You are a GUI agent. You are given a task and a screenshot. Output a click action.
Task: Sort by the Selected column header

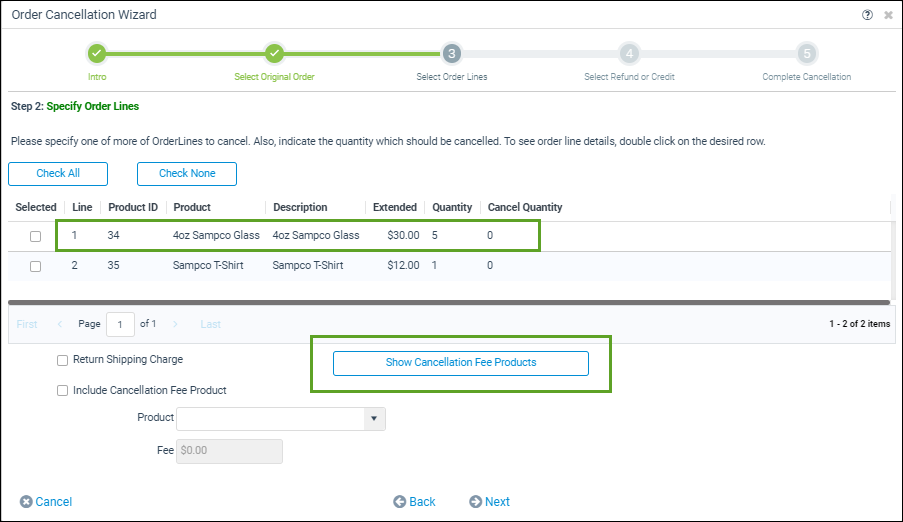36,207
